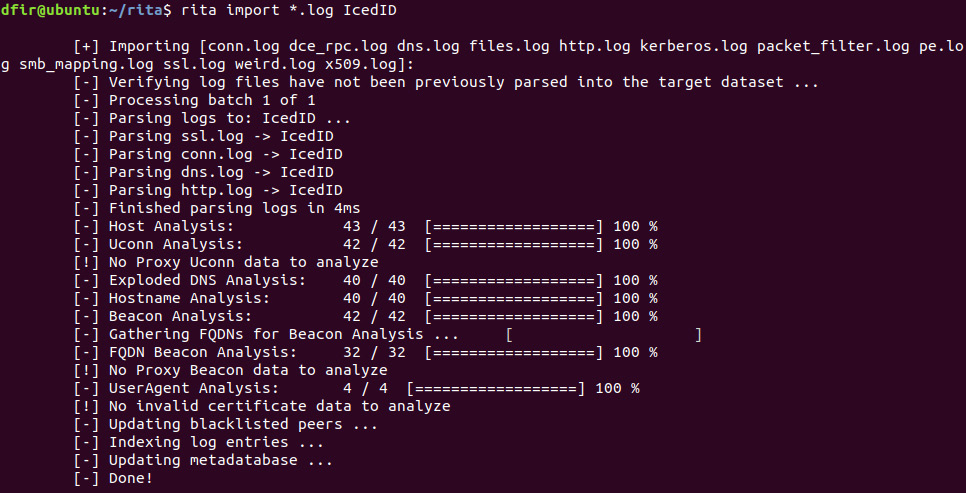
Task: Click 'Parsing dns.log -> IcedID' line
Action: [x=203, y=172]
